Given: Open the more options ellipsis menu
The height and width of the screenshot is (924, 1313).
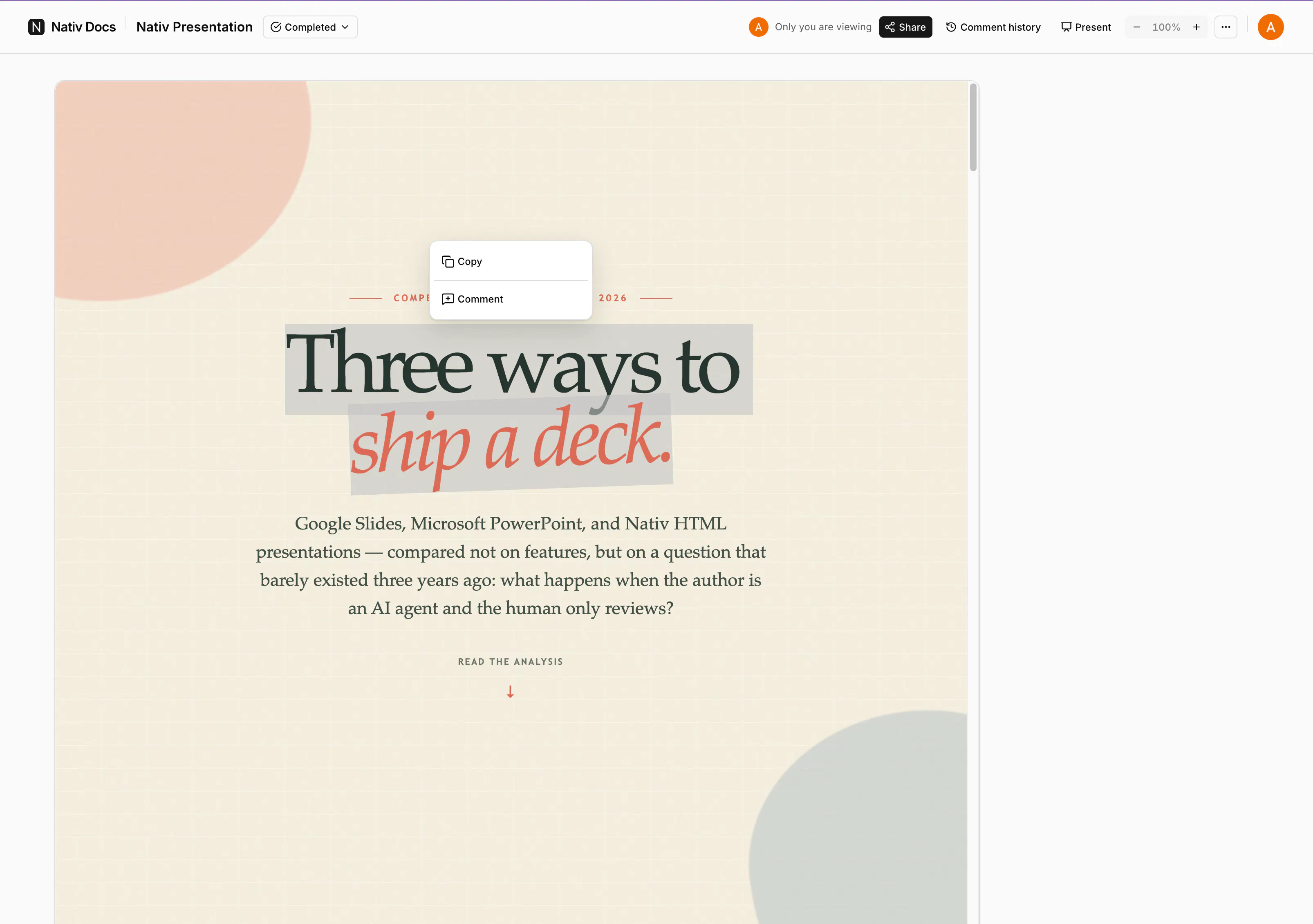Looking at the screenshot, I should pyautogui.click(x=1226, y=27).
